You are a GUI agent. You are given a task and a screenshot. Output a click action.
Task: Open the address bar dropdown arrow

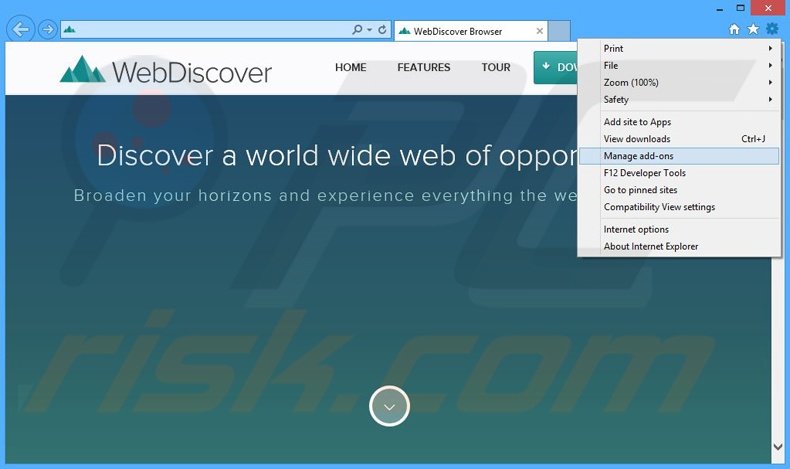click(369, 30)
